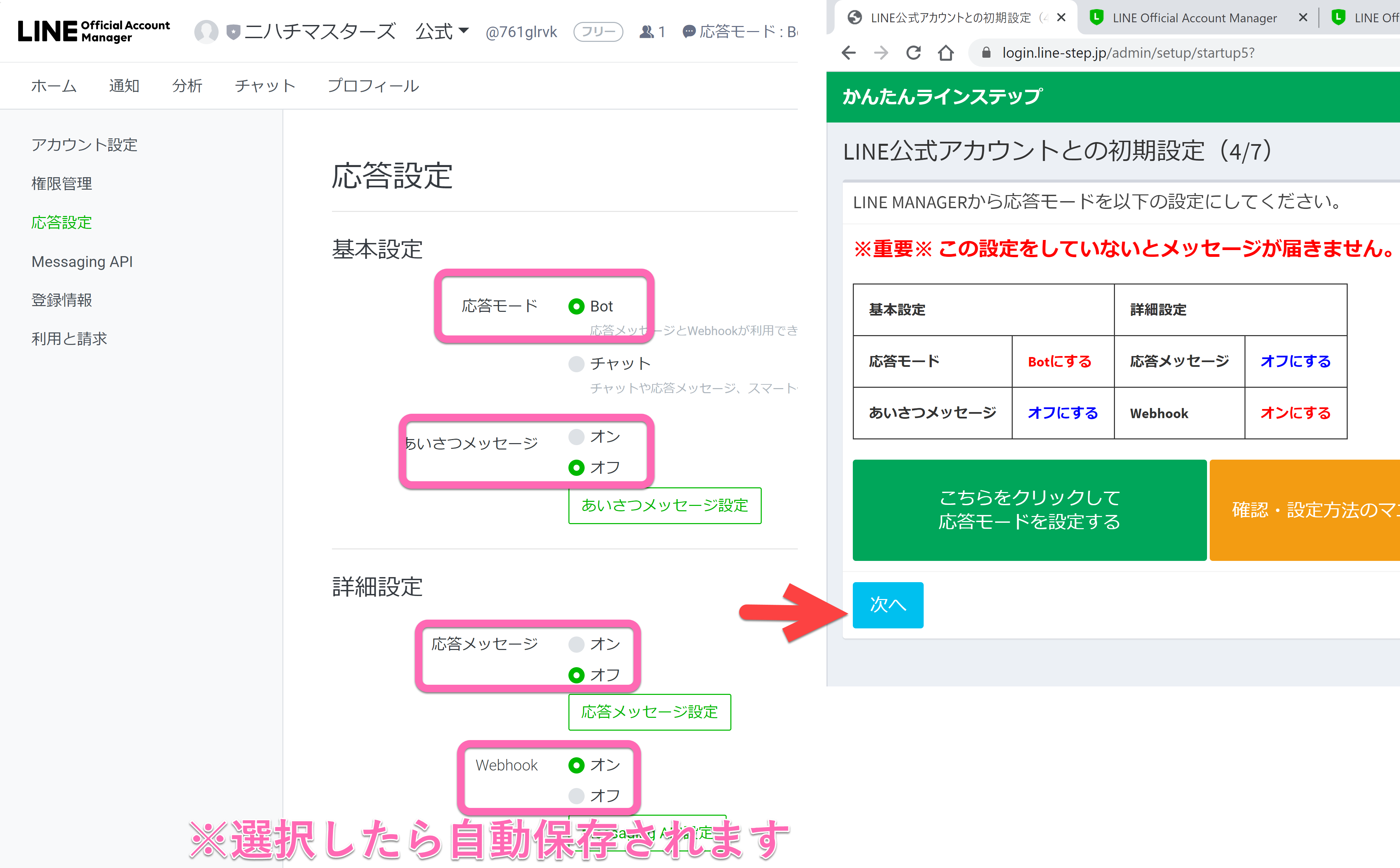The height and width of the screenshot is (868, 1400).
Task: Click the 次へ button
Action: click(888, 605)
